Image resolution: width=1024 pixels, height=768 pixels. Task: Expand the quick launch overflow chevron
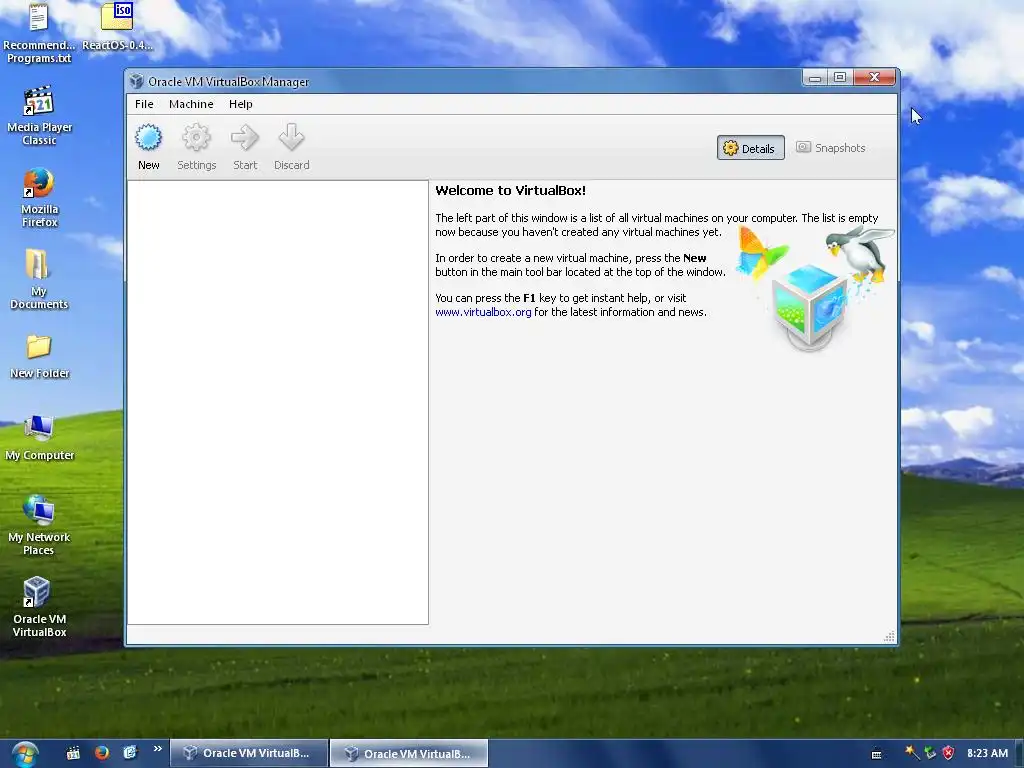157,749
